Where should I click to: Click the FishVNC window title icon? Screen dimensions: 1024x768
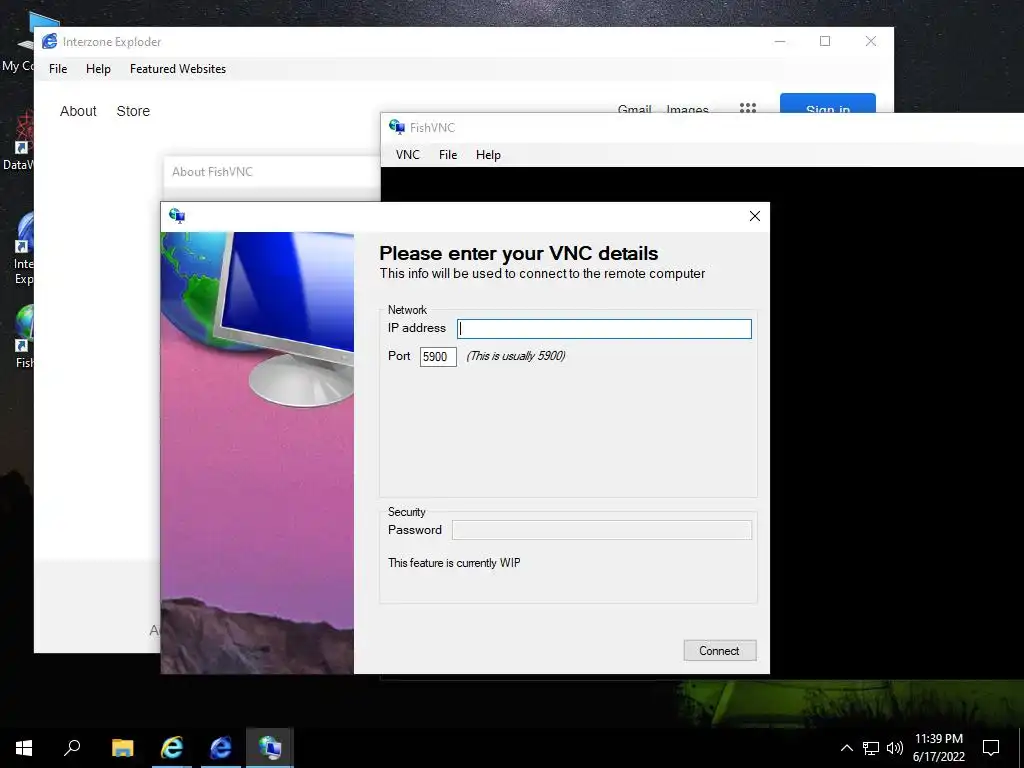click(x=396, y=127)
